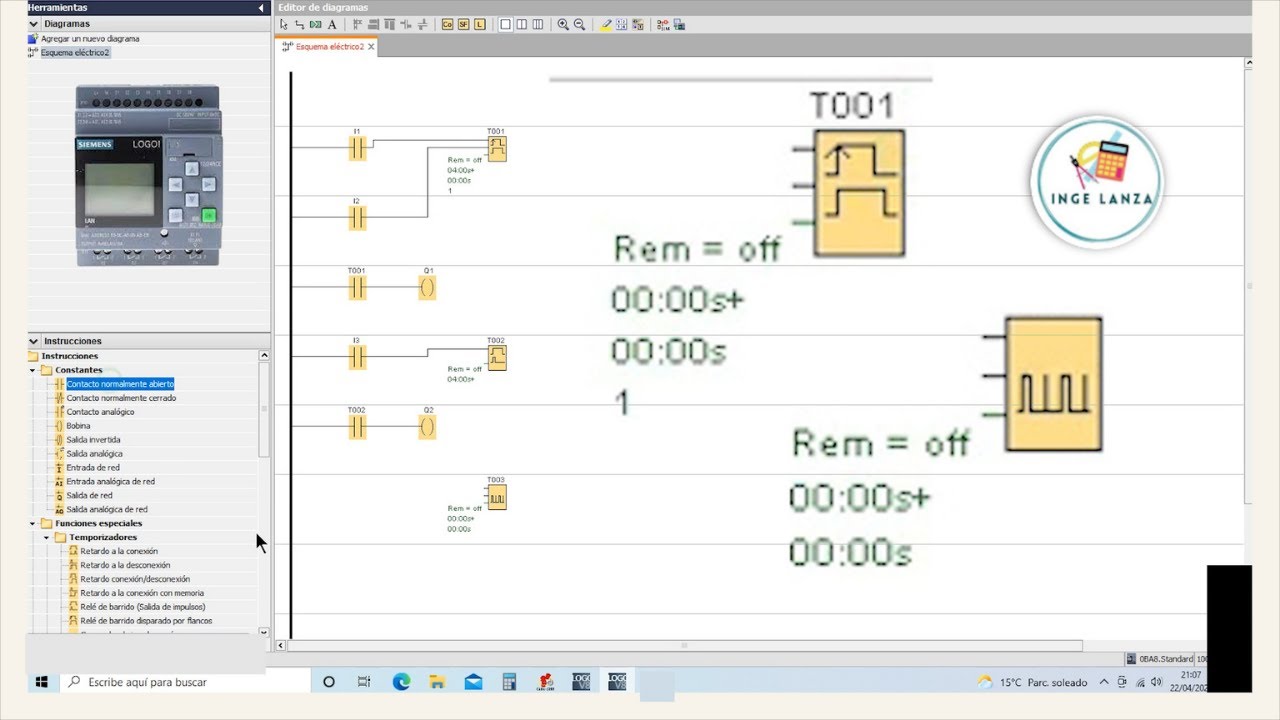Switch to two-pane split view layout

pos(521,24)
